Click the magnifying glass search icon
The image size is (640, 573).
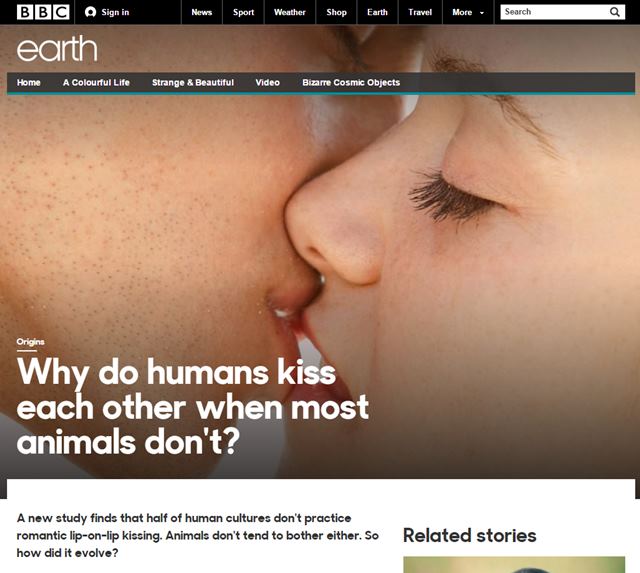click(x=615, y=12)
